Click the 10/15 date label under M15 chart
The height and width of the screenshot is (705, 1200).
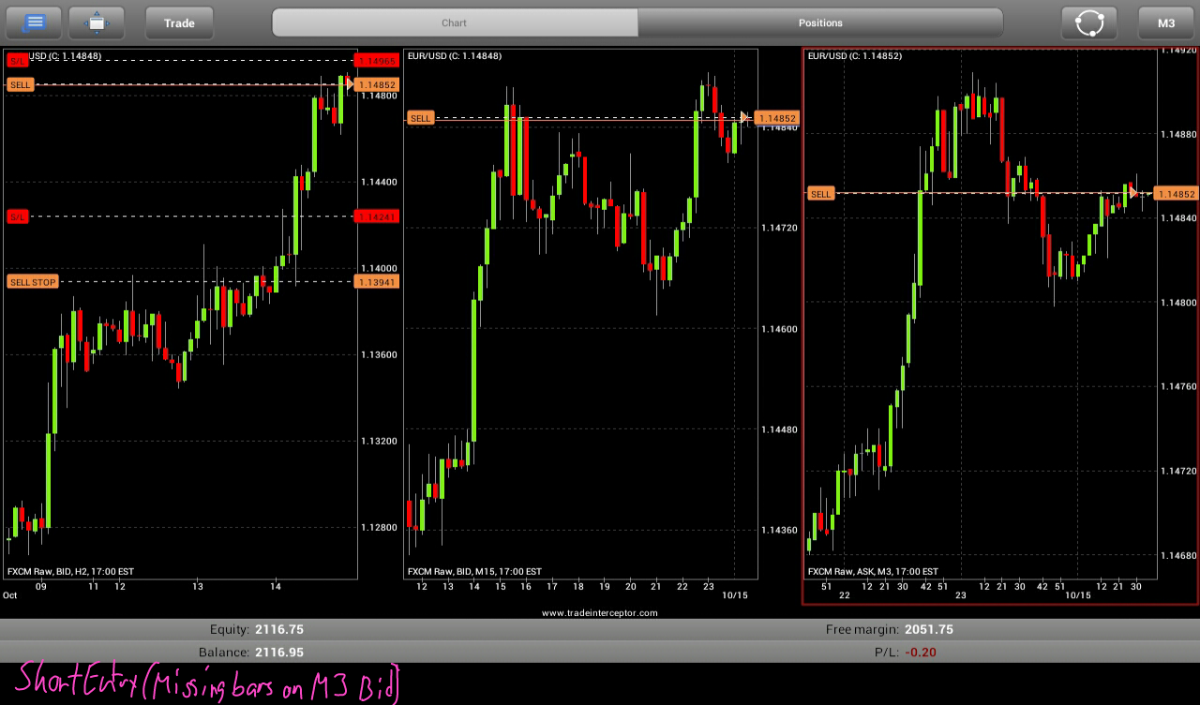(x=734, y=595)
